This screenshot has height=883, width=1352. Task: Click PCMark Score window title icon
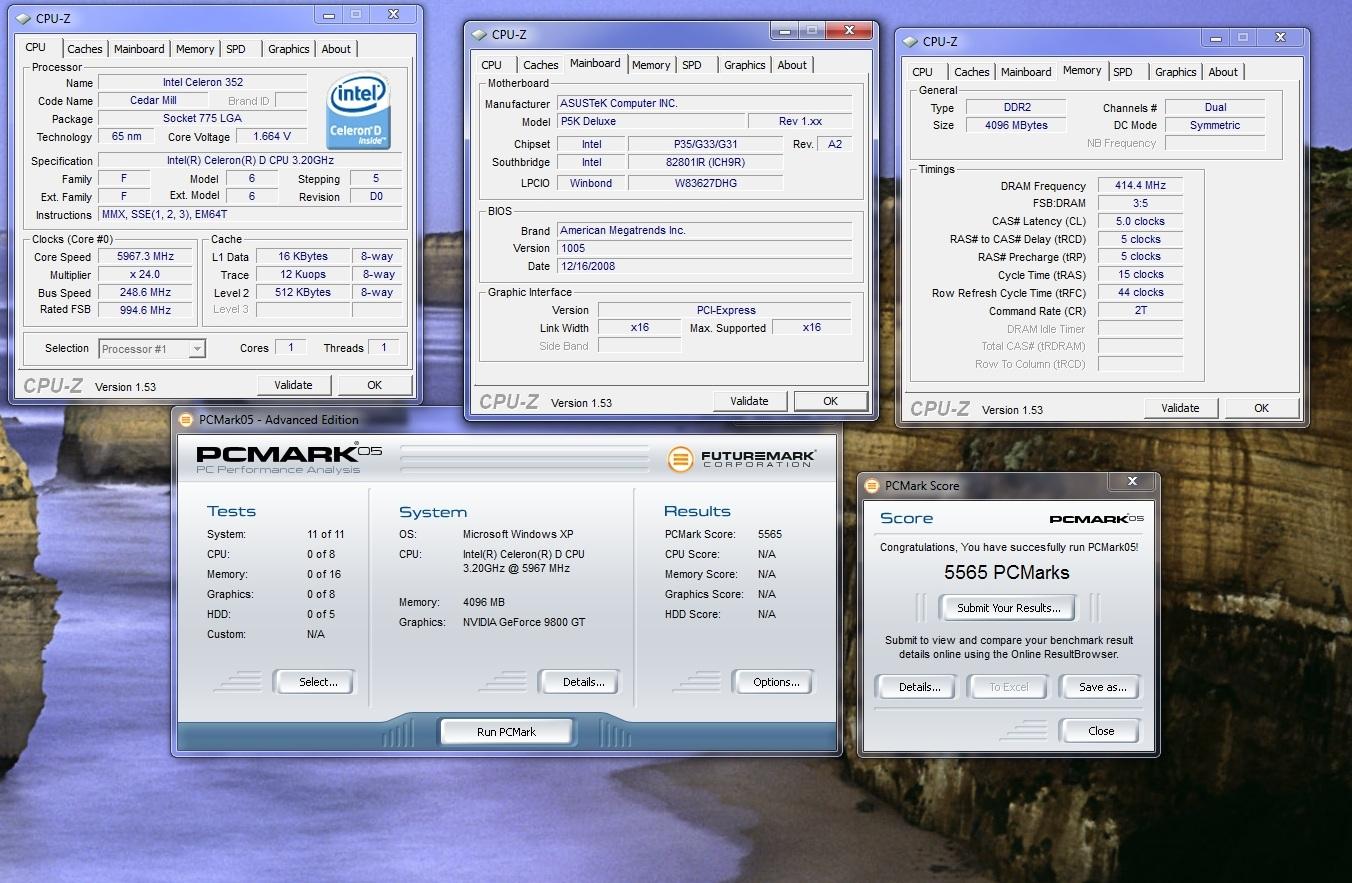872,486
